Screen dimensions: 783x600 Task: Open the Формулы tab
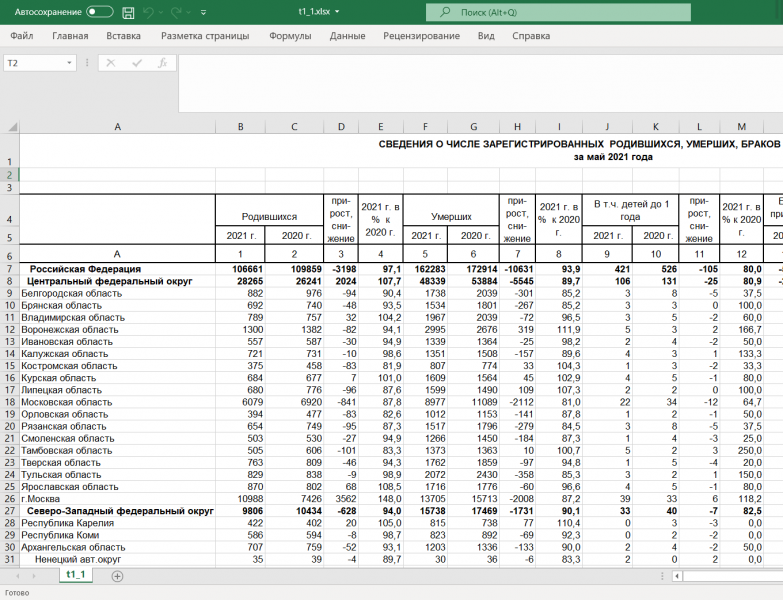click(290, 36)
